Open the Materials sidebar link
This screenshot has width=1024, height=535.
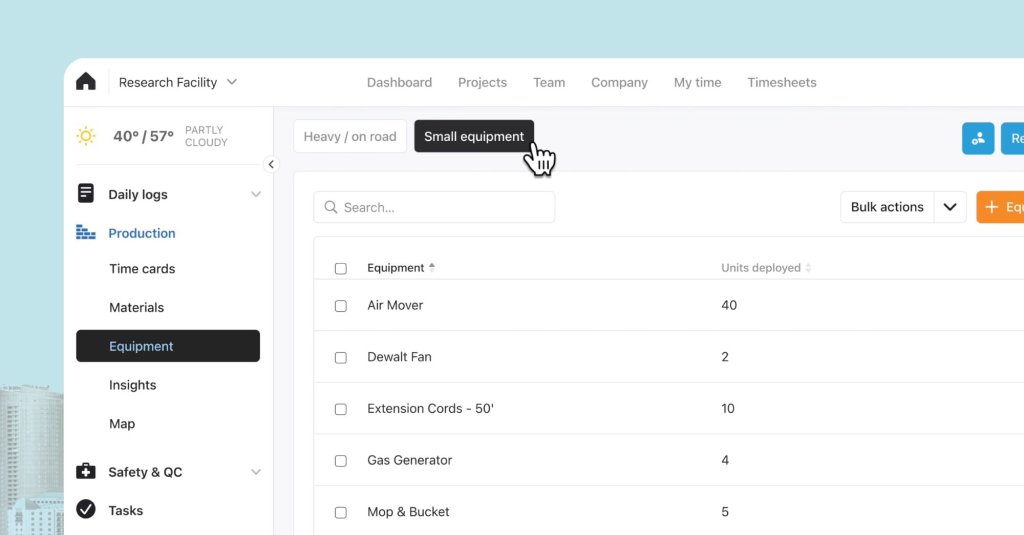(136, 307)
